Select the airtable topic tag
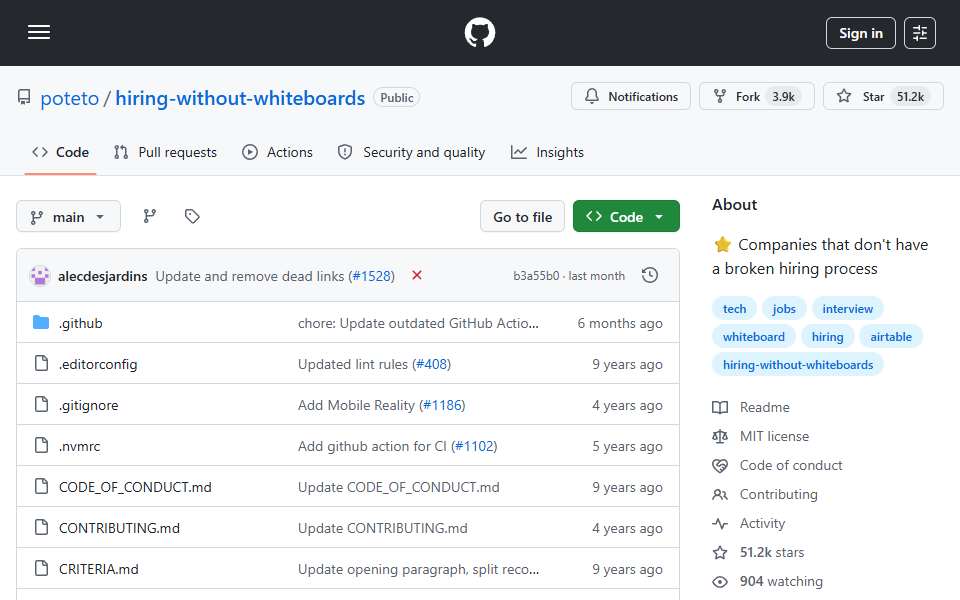The height and width of the screenshot is (600, 960). click(x=891, y=337)
